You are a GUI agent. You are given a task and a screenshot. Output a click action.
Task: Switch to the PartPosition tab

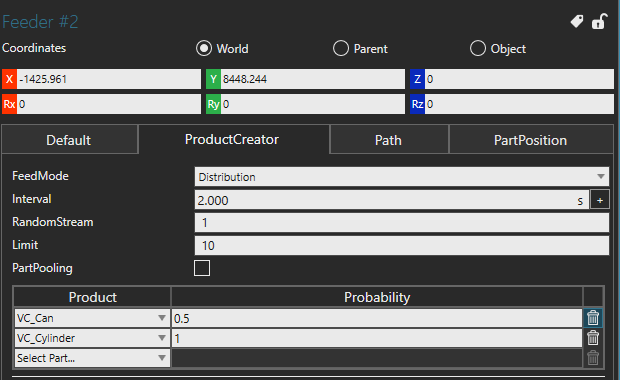tap(530, 140)
